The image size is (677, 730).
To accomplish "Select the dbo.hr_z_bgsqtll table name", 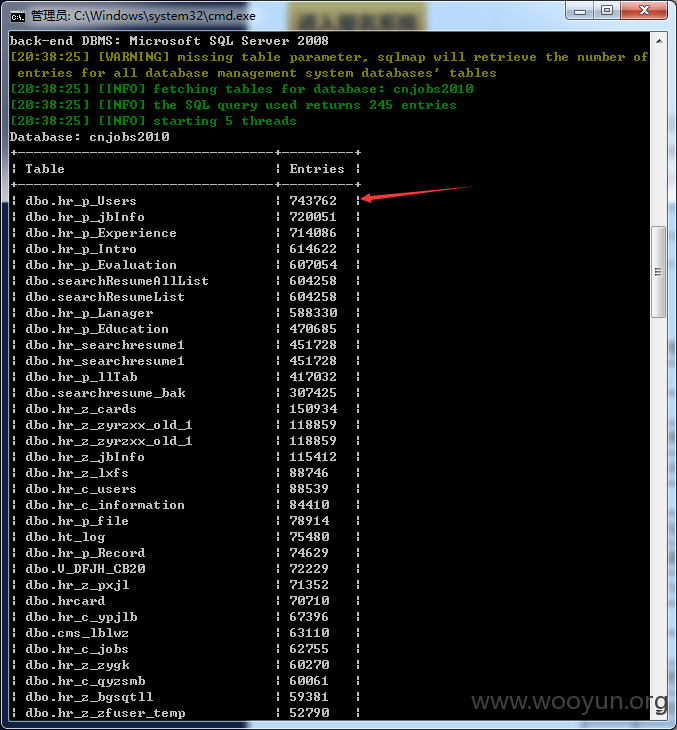I will [x=89, y=697].
